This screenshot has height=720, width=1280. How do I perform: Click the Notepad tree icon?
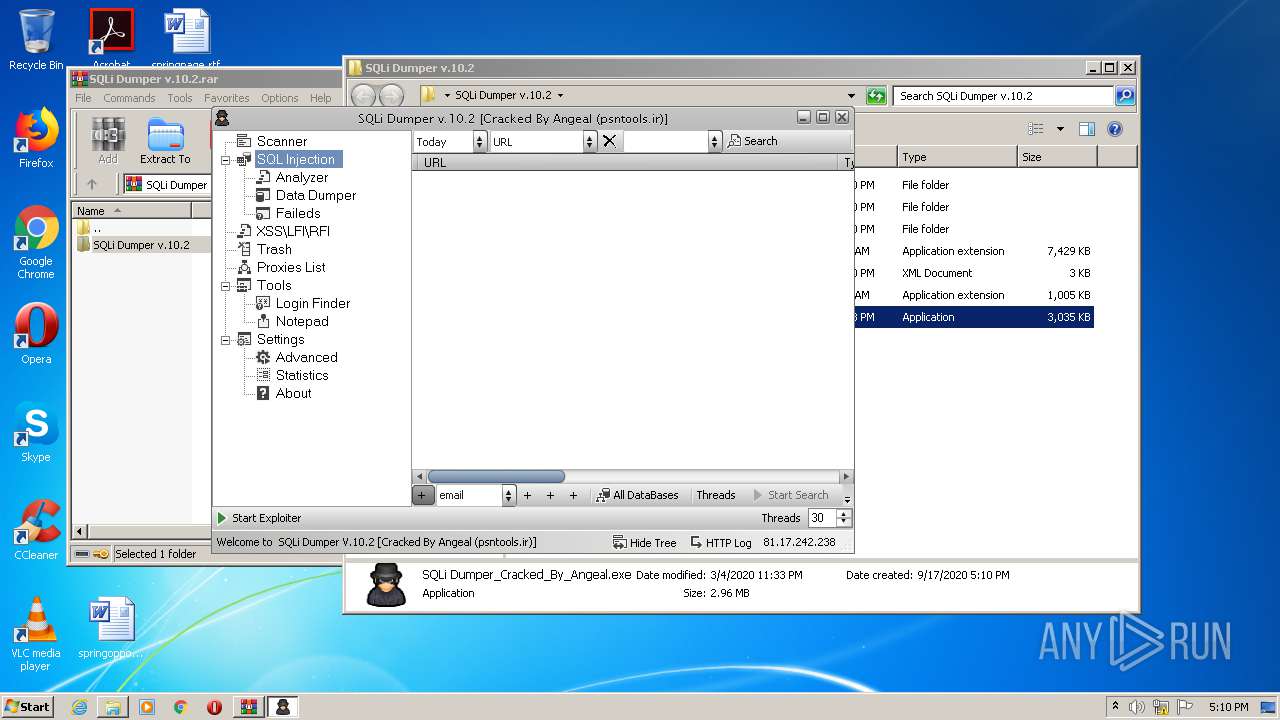[263, 321]
